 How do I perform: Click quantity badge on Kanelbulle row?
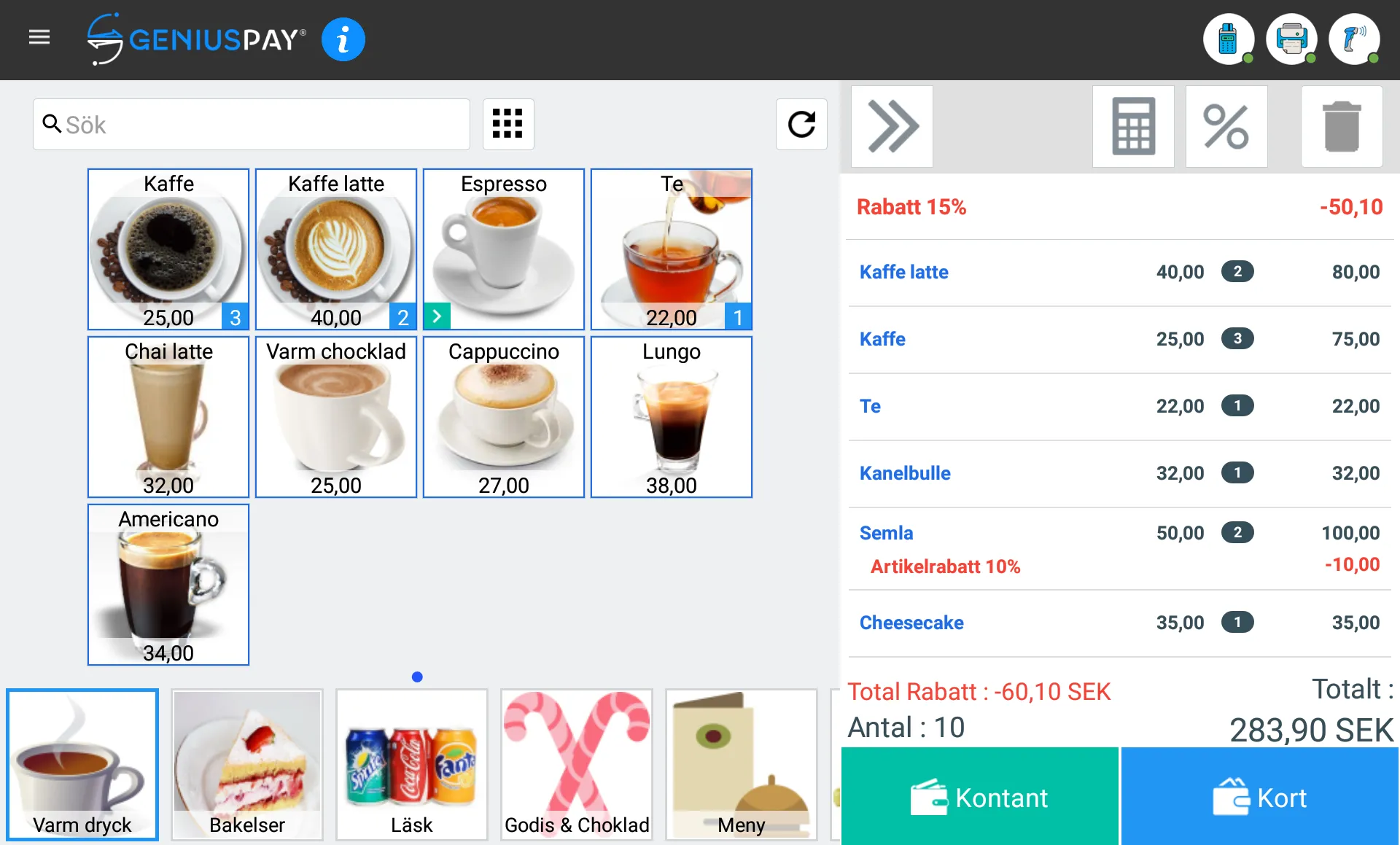pos(1237,473)
